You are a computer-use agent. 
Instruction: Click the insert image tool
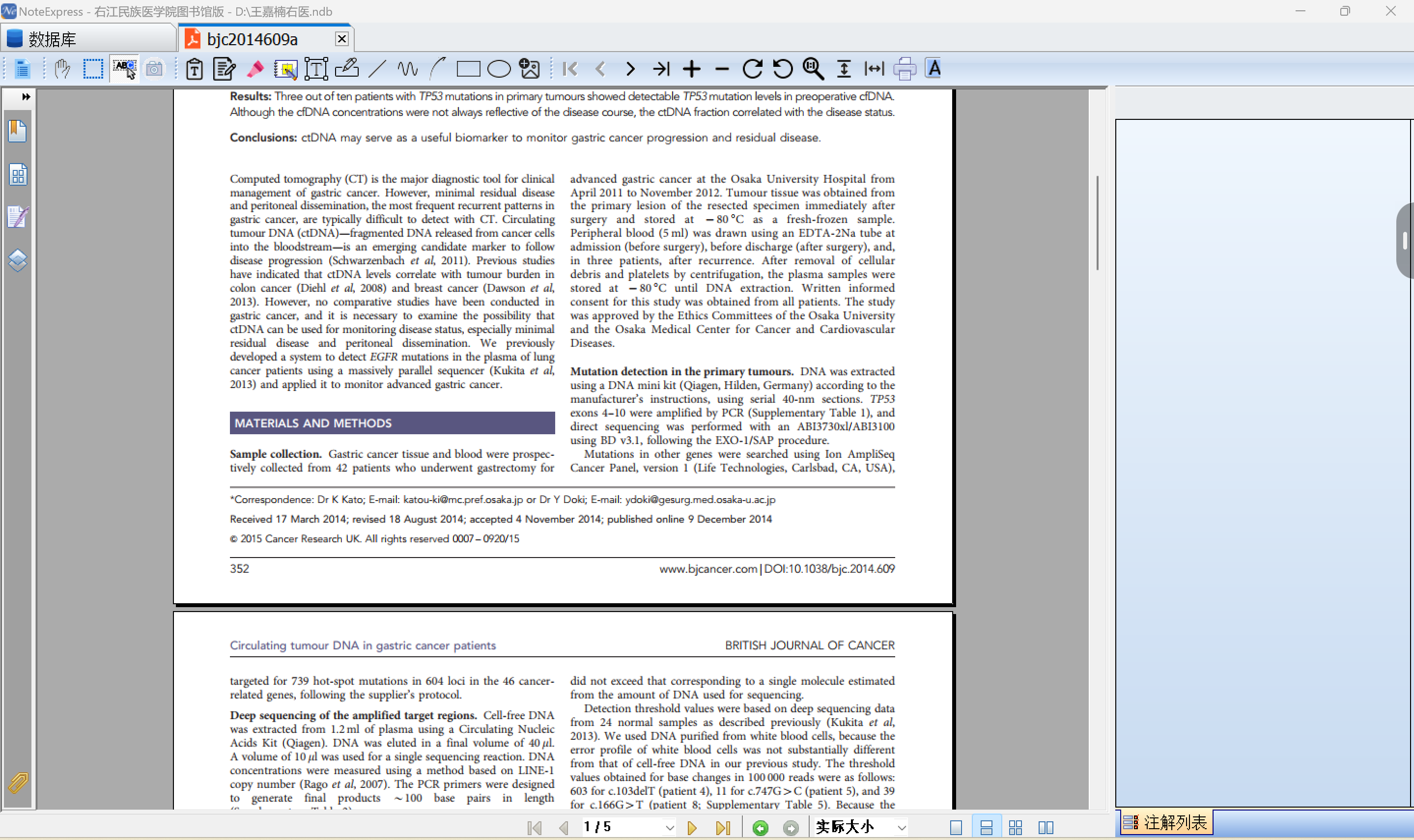click(x=529, y=69)
